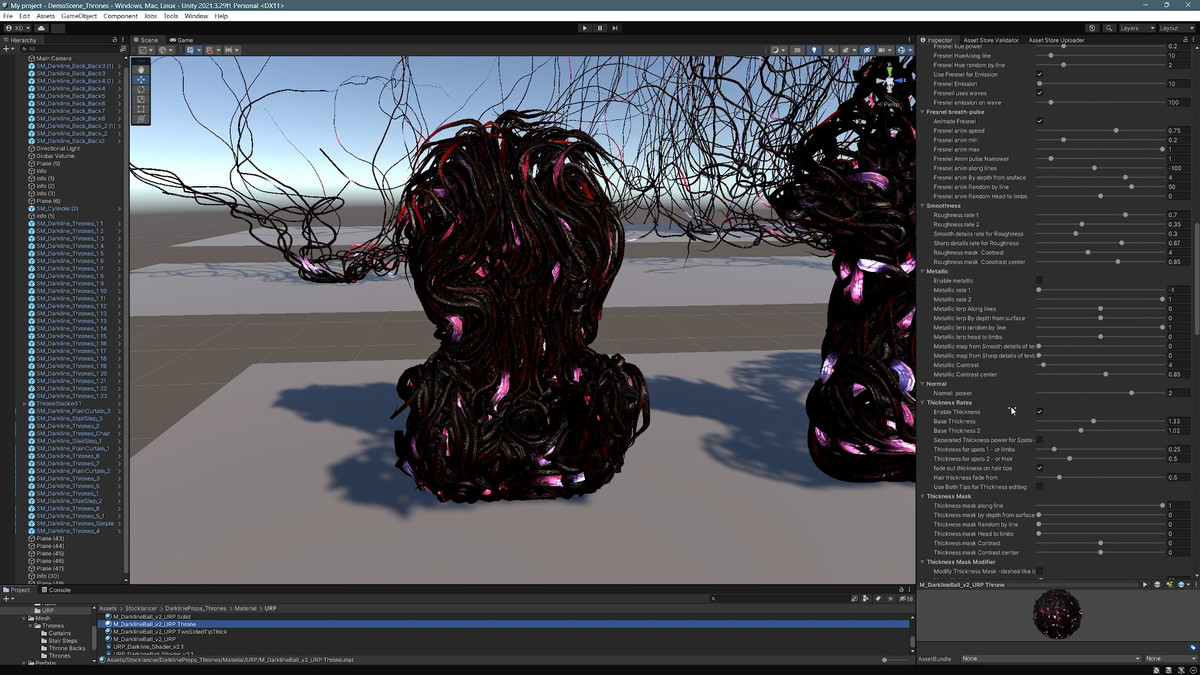Select the Rotate tool in Scene overlay
1200x675 pixels.
point(141,89)
